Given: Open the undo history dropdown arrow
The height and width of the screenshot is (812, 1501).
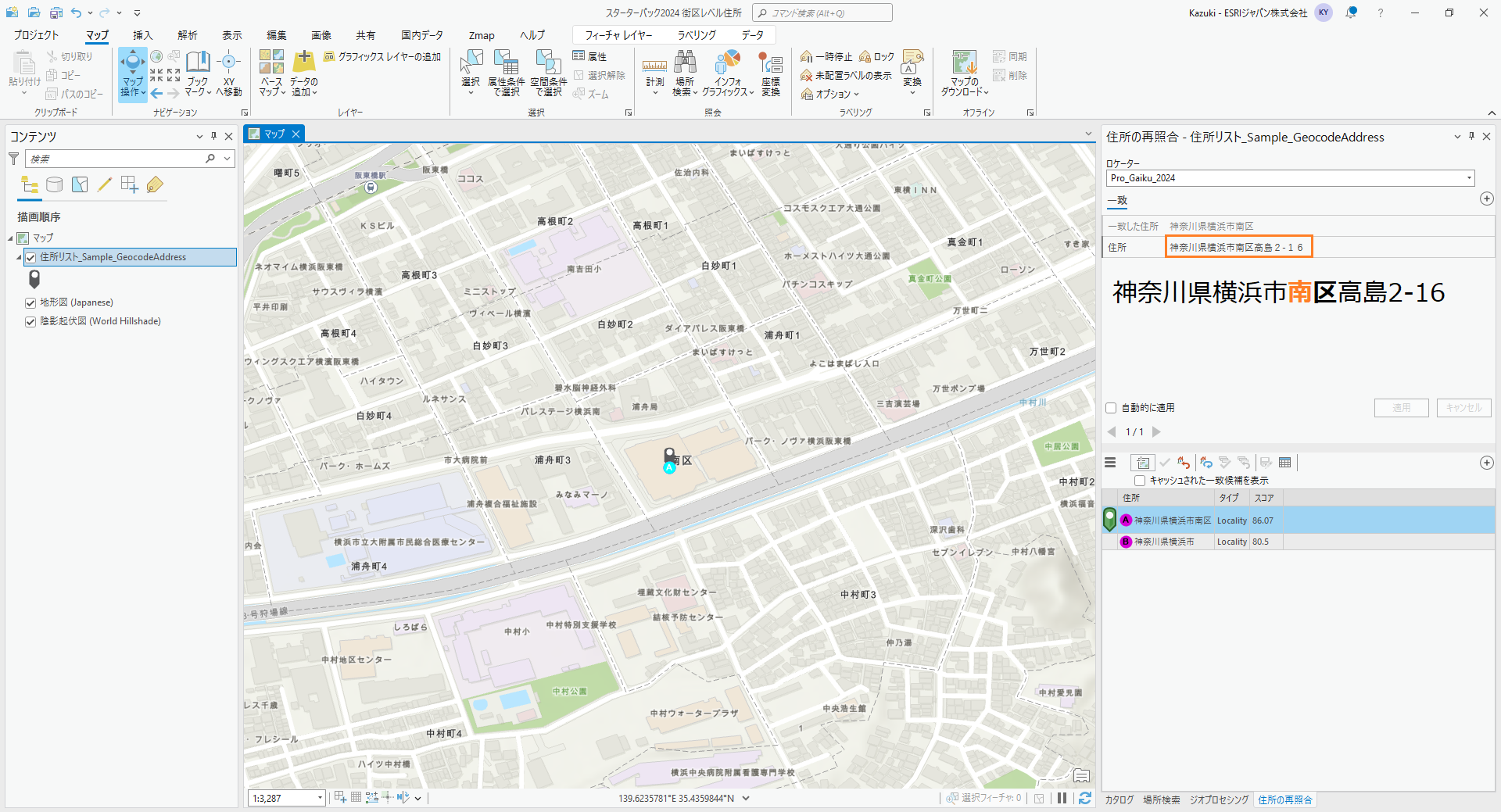Looking at the screenshot, I should pos(90,13).
